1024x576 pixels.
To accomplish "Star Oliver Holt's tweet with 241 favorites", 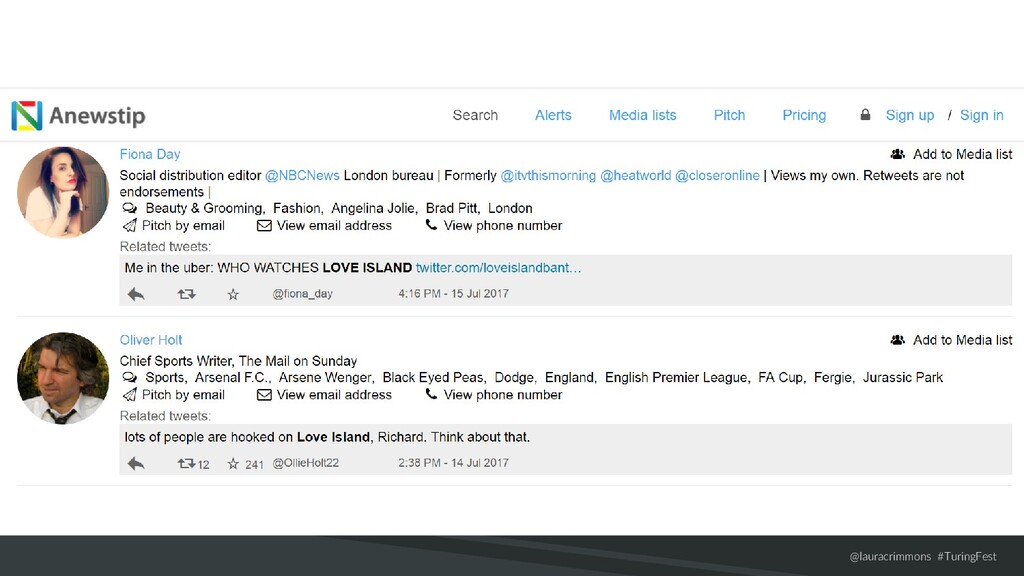I will coord(233,464).
